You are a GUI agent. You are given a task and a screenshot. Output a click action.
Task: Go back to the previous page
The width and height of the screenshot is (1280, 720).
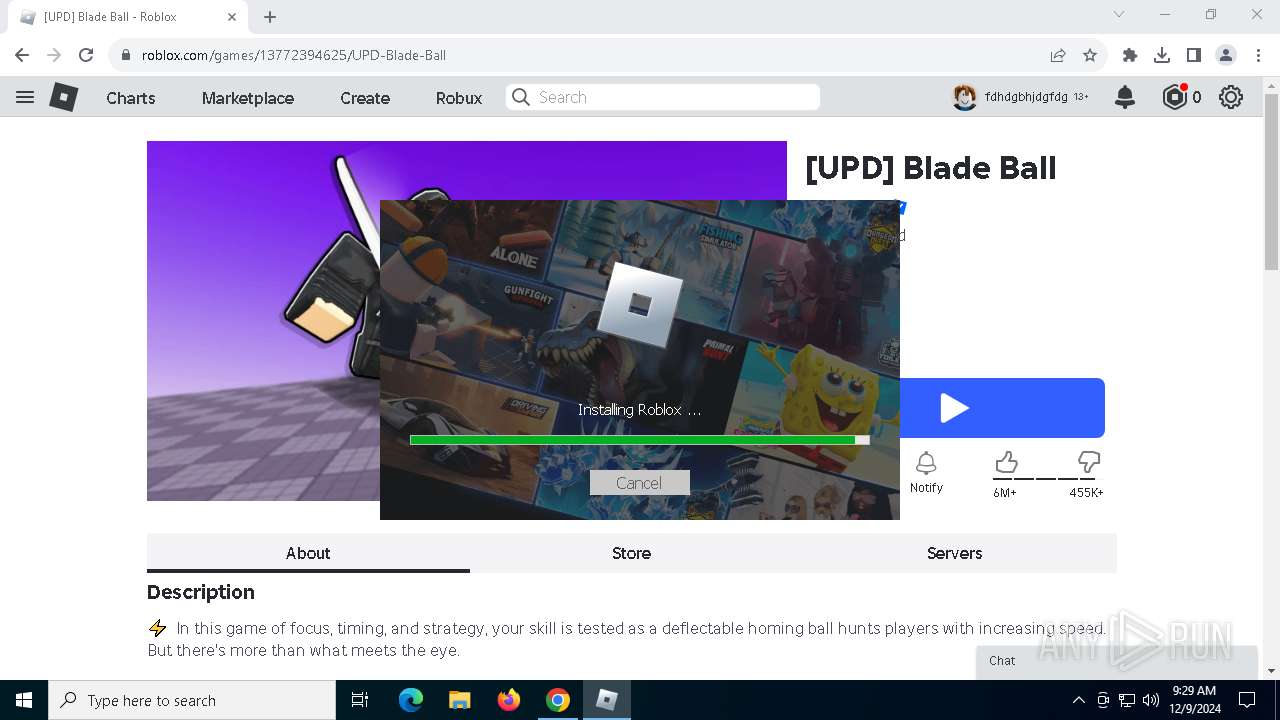coord(22,55)
